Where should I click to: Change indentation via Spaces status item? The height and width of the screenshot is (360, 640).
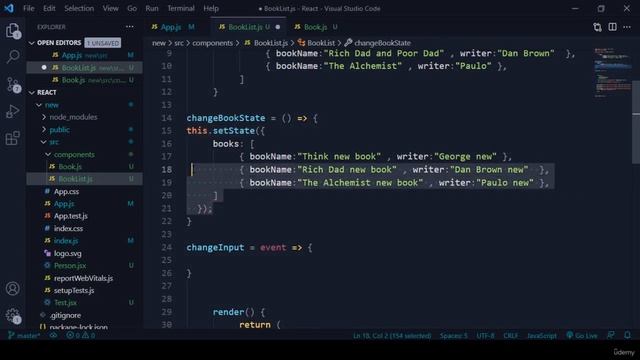point(453,336)
